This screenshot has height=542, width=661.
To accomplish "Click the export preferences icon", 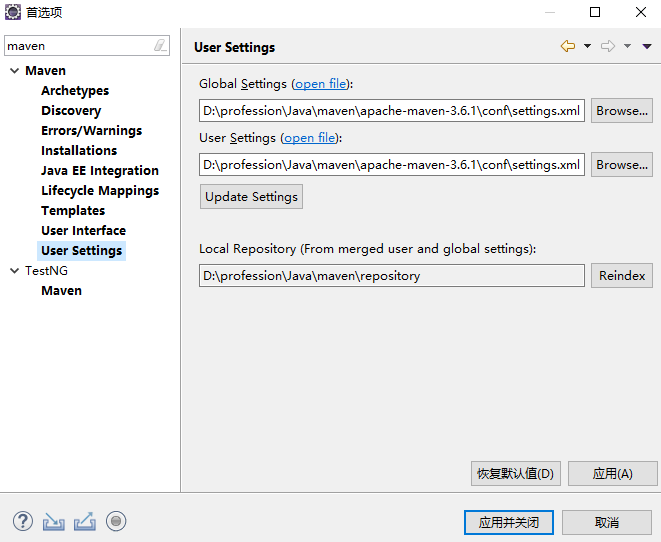I will click(x=85, y=522).
